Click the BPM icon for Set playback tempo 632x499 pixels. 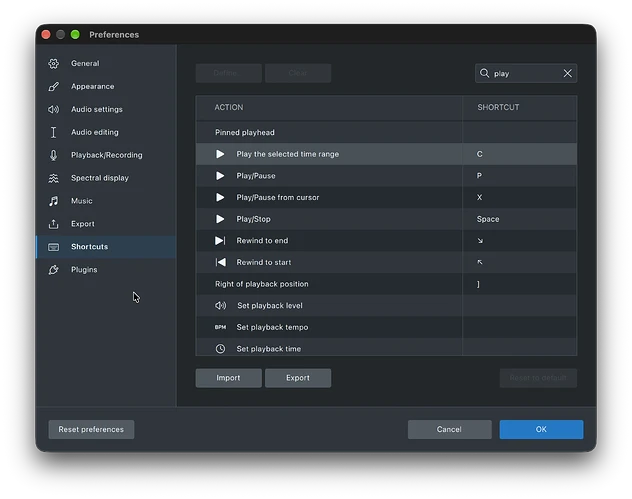pyautogui.click(x=220, y=327)
